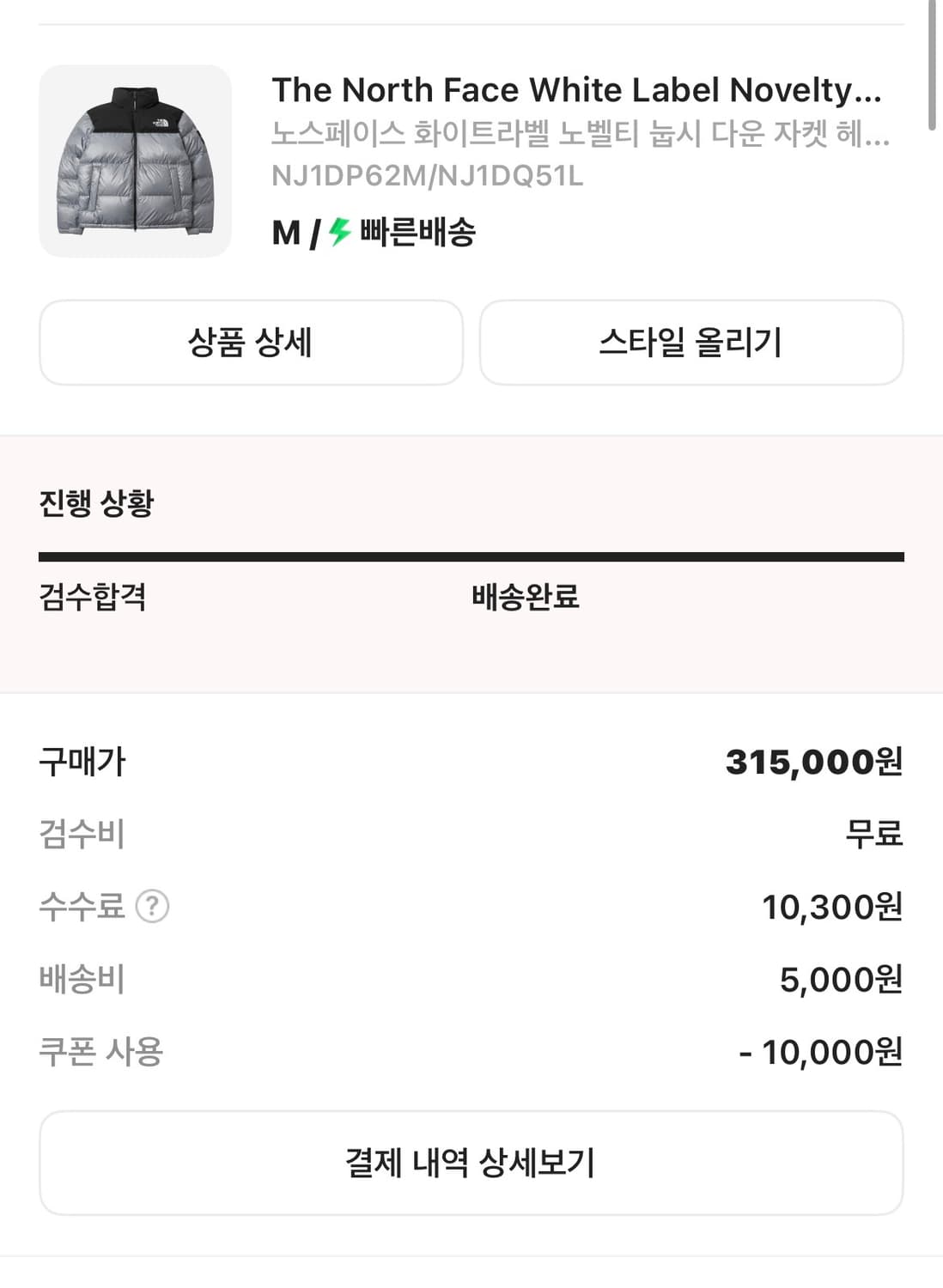Select model number NJ1DP62M/NJ1DQ51L

(427, 176)
